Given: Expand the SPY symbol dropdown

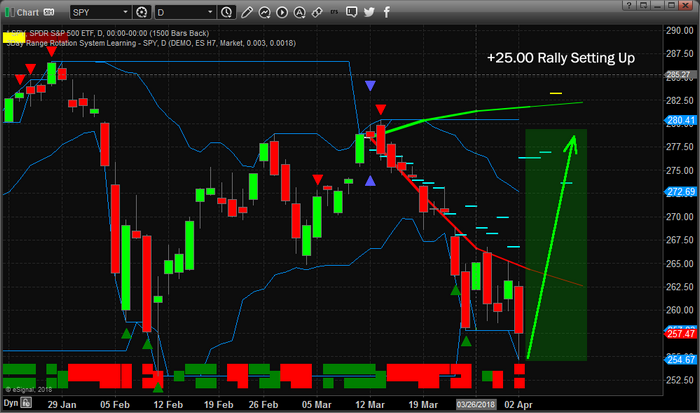Looking at the screenshot, I should click(126, 12).
